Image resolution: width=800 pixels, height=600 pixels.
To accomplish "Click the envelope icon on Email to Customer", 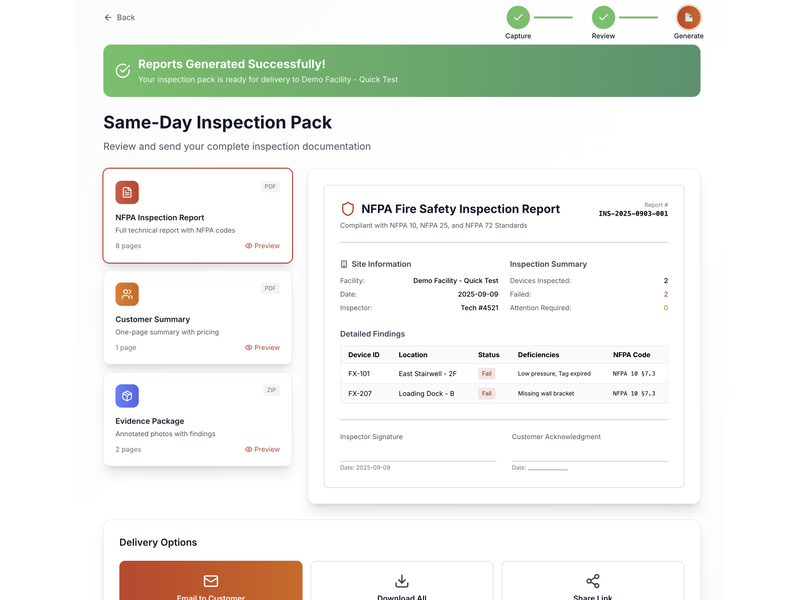I will pos(211,580).
